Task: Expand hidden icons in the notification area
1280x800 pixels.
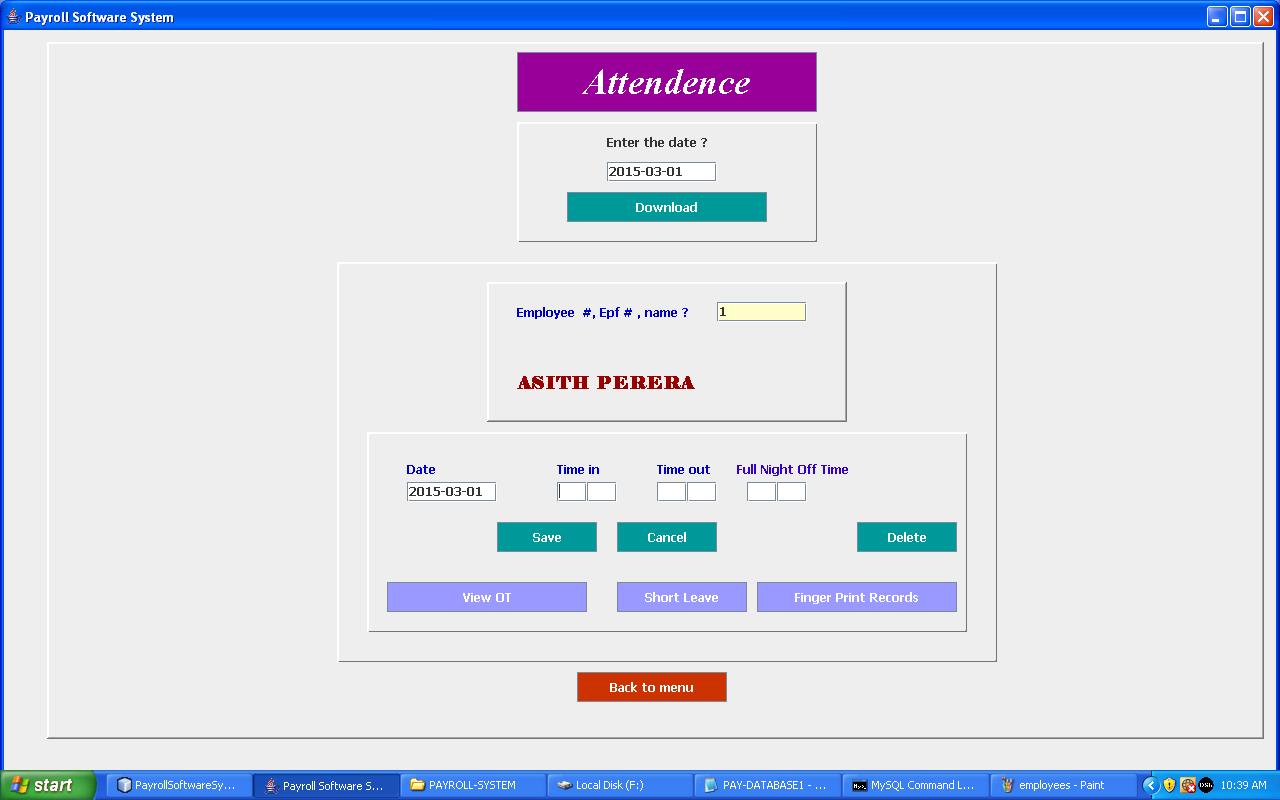Action: [1151, 785]
